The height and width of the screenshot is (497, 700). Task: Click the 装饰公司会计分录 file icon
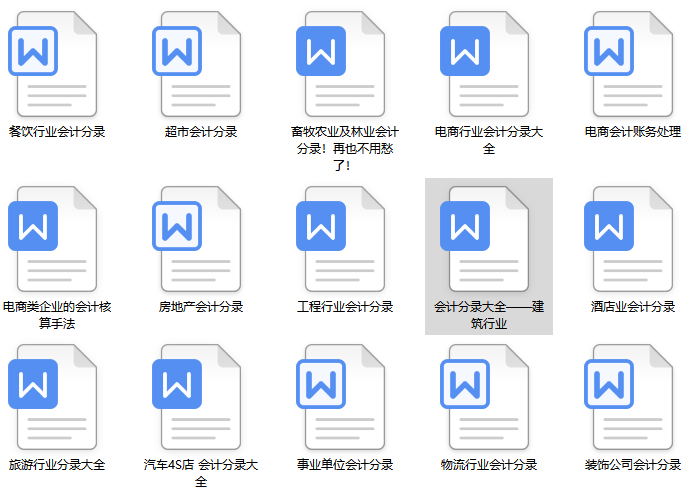(x=629, y=397)
